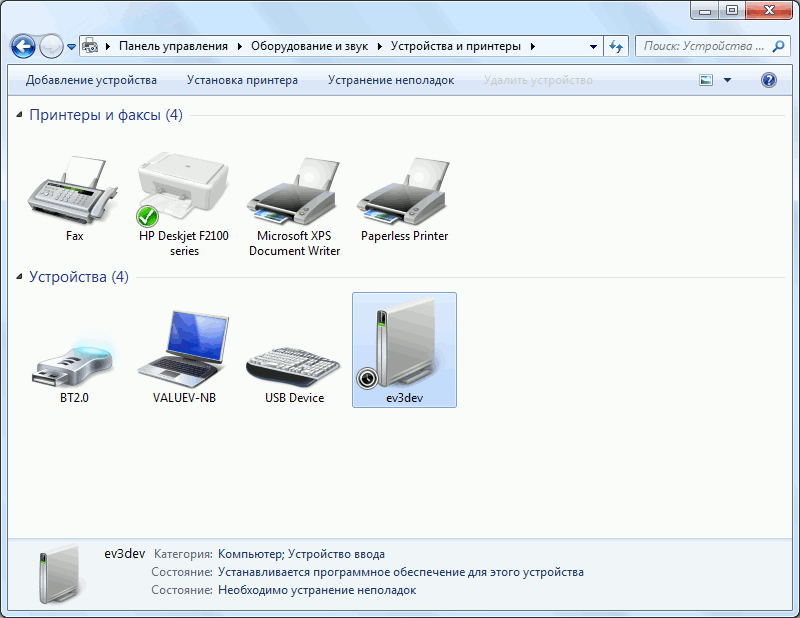
Task: Maximize the Devices and Printers window
Action: click(732, 10)
